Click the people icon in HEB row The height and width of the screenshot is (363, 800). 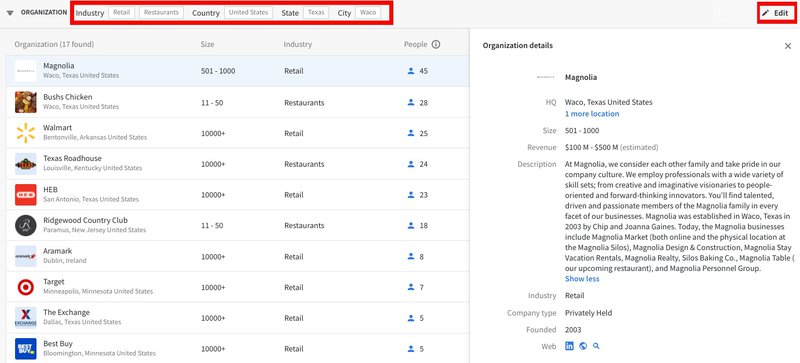[x=411, y=195]
